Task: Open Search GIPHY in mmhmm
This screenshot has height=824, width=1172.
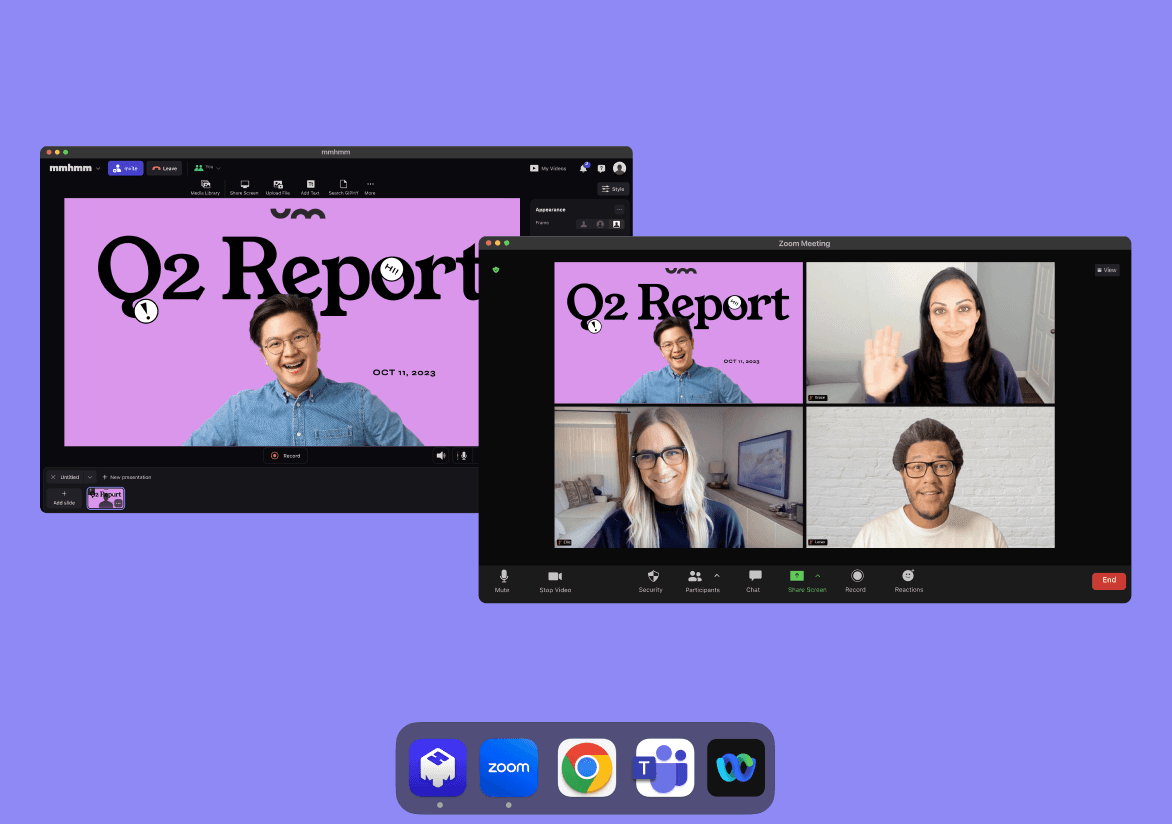Action: 343,186
